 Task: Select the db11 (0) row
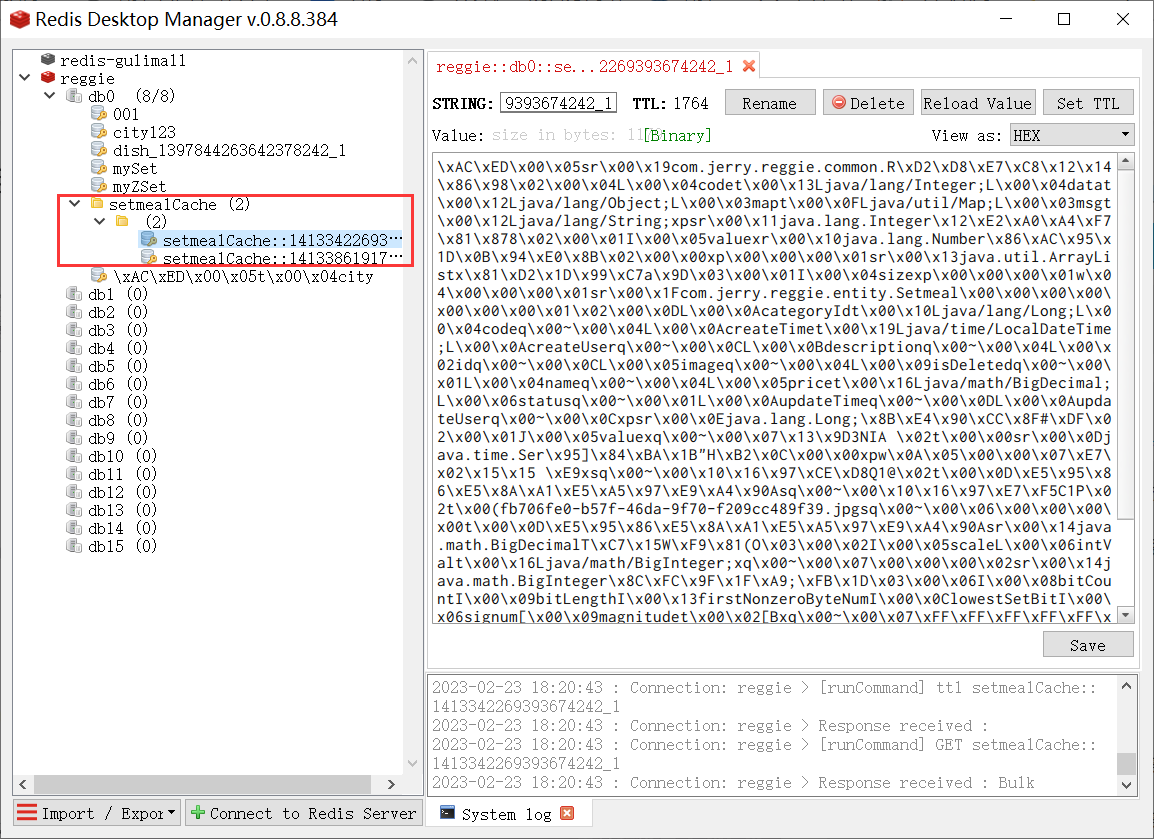pos(113,474)
